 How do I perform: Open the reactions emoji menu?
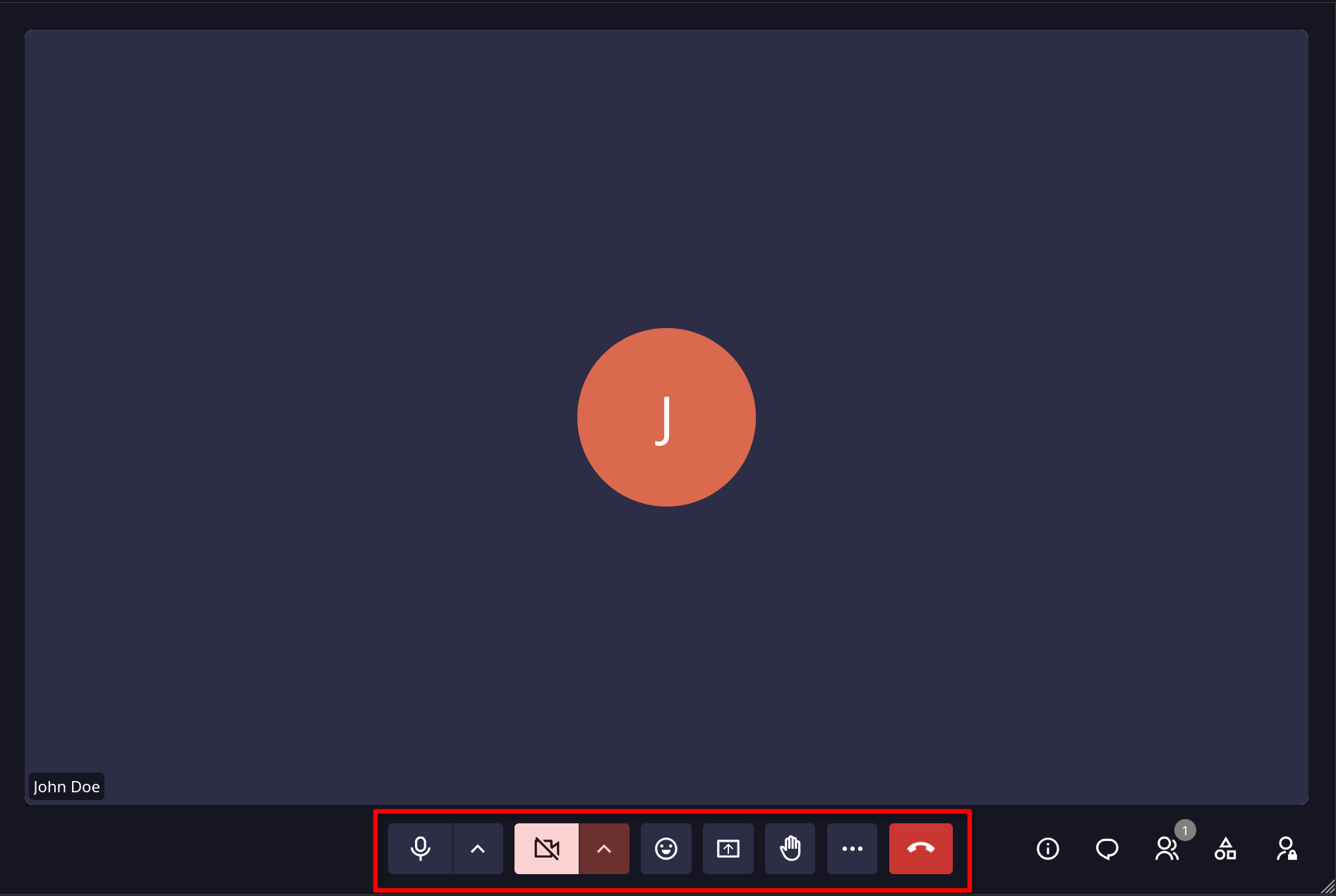coord(666,849)
